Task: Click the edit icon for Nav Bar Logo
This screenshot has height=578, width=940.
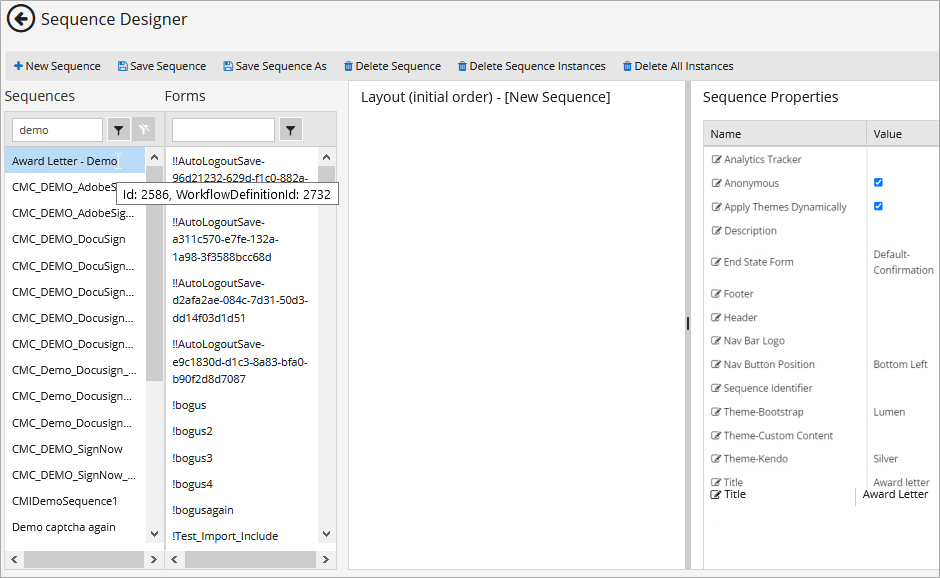Action: pos(716,341)
